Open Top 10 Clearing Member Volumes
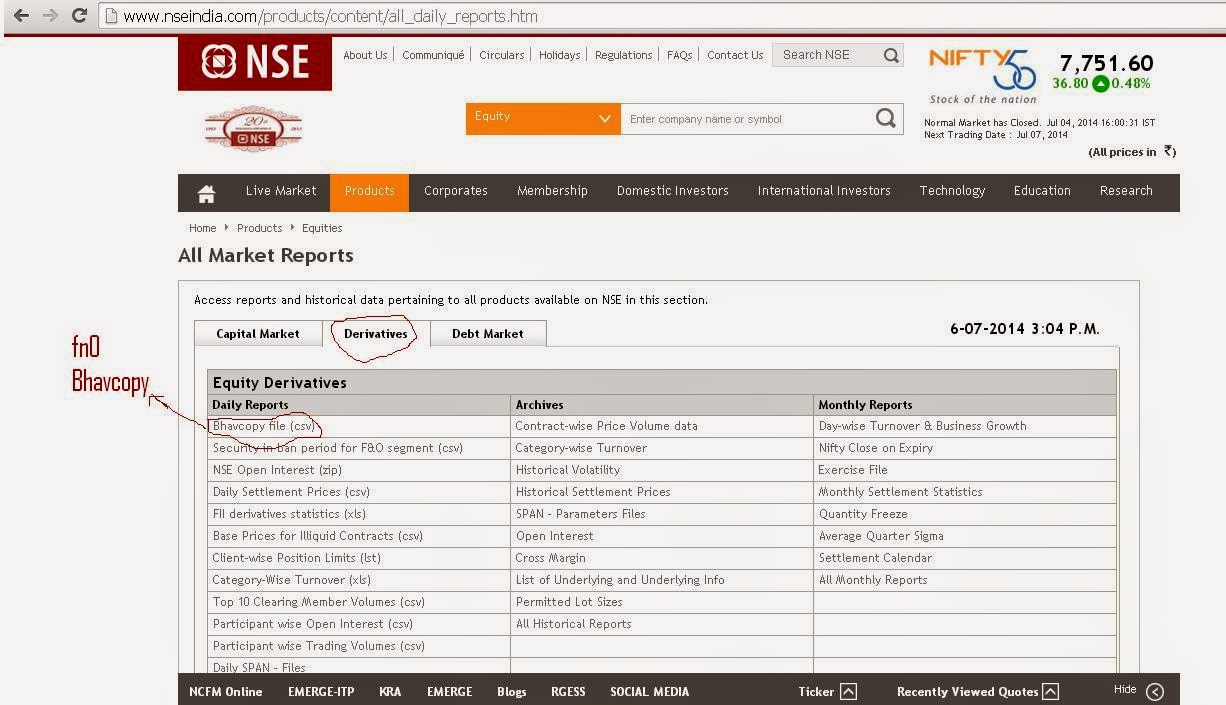Viewport: 1226px width, 705px height. (319, 602)
